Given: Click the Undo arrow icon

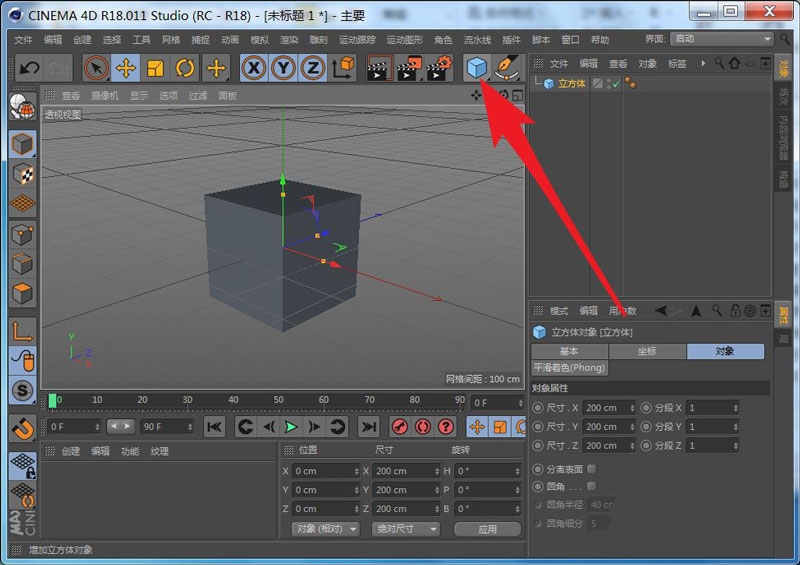Looking at the screenshot, I should [x=30, y=68].
